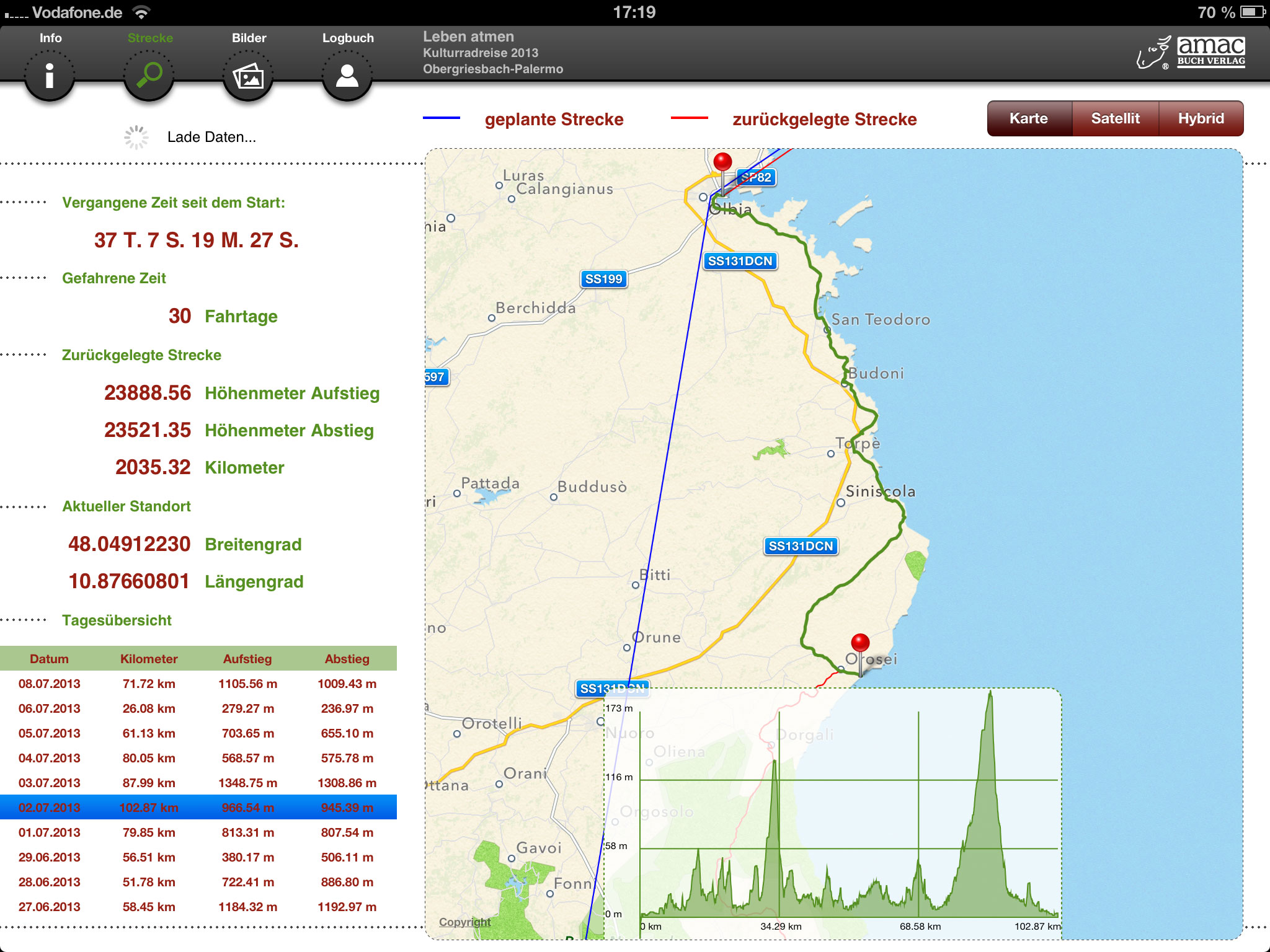Image resolution: width=1270 pixels, height=952 pixels.
Task: Select the 27.06.2013 day row
Action: (x=198, y=907)
